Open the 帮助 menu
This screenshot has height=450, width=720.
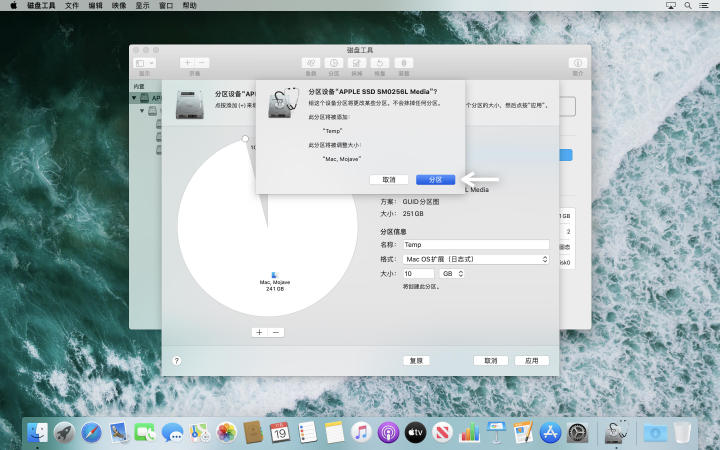tap(189, 6)
